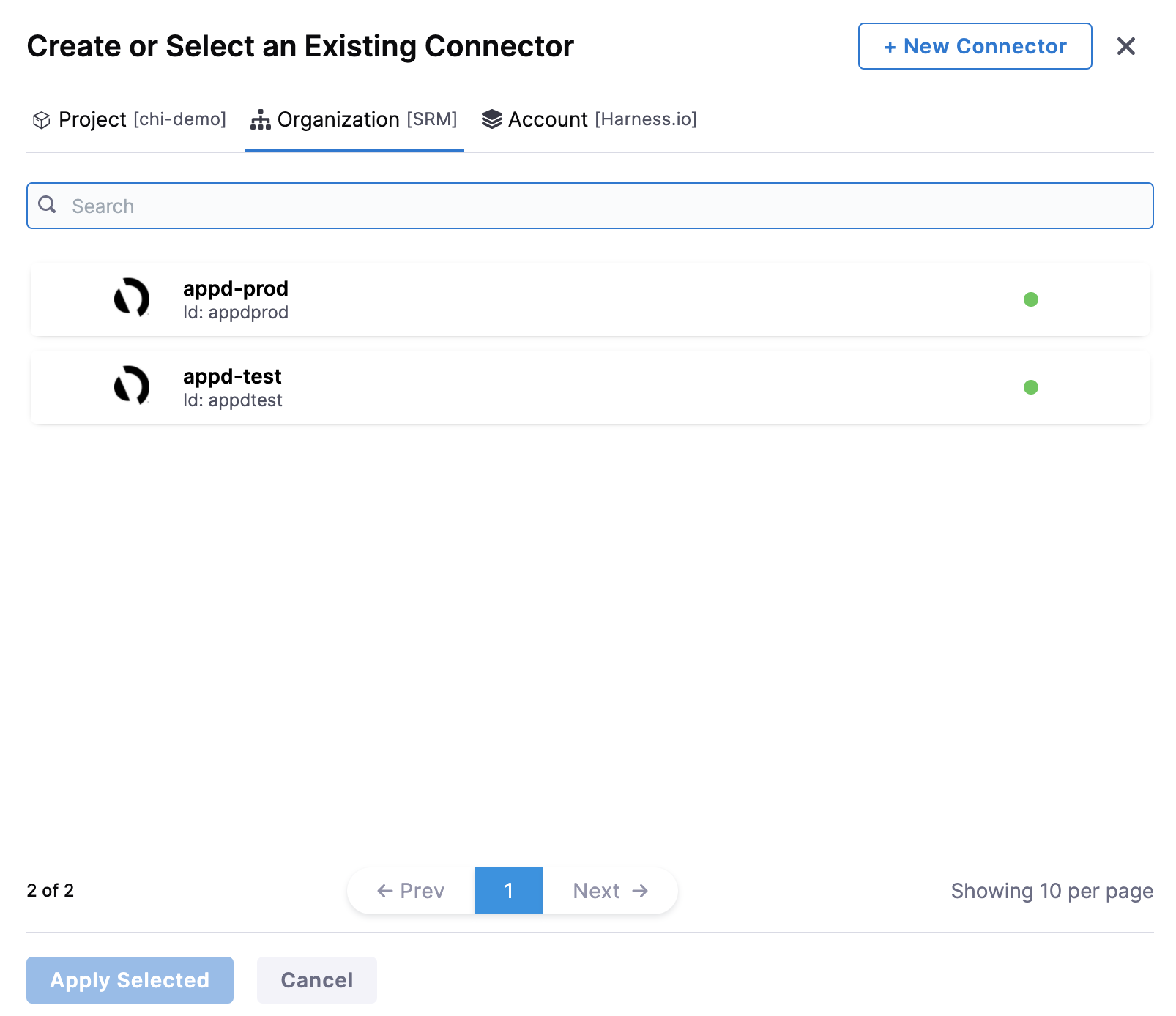Image resolution: width=1176 pixels, height=1016 pixels.
Task: Select the appd-prod connector row
Action: [590, 299]
